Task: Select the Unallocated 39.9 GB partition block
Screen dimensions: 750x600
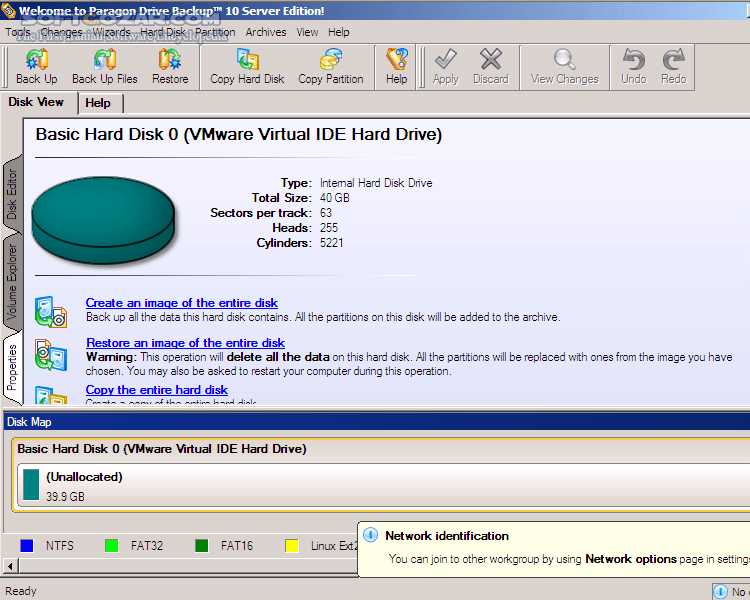Action: [x=383, y=485]
